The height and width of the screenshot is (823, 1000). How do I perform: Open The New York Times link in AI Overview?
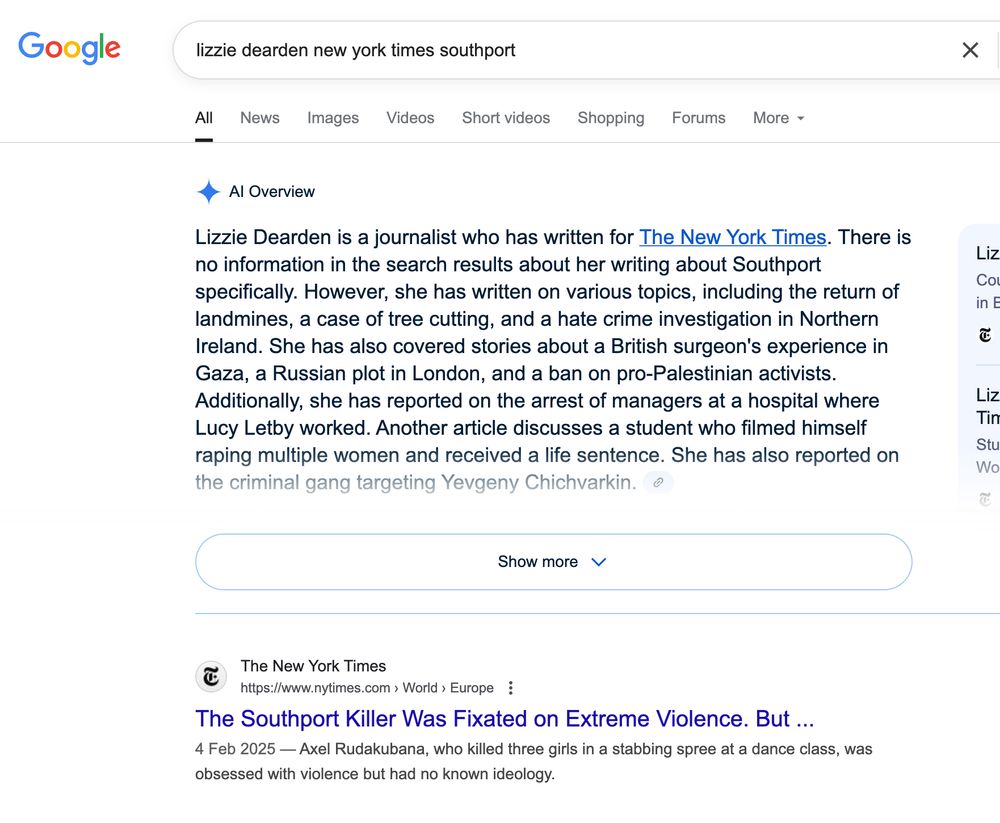[733, 237]
